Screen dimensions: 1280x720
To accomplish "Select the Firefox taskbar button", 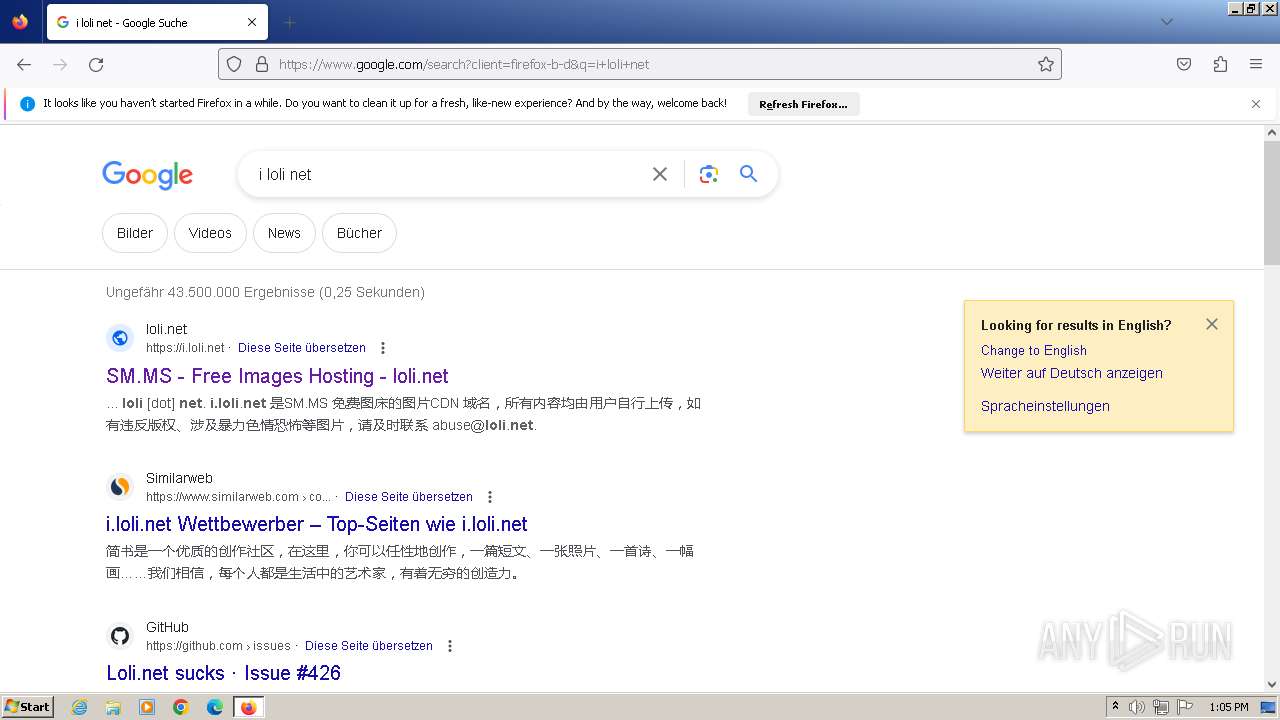I will pyautogui.click(x=248, y=707).
